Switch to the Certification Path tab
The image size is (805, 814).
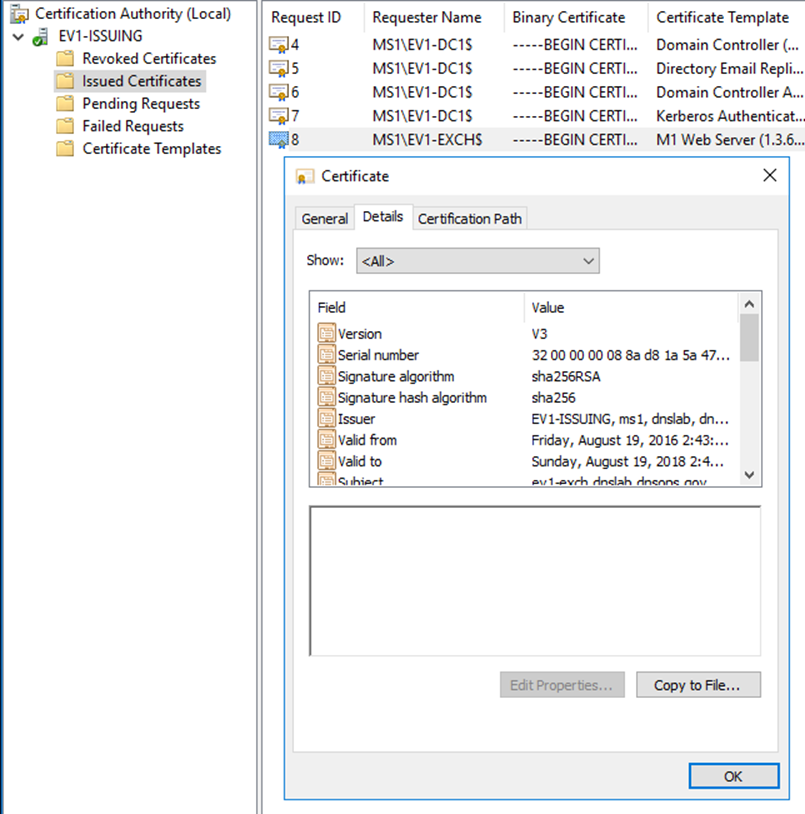click(469, 219)
